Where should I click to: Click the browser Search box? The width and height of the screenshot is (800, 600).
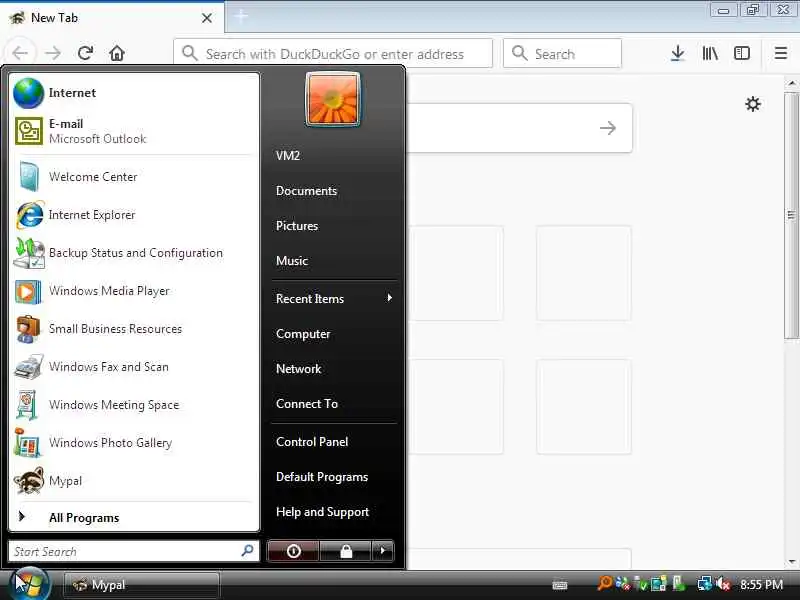point(562,54)
